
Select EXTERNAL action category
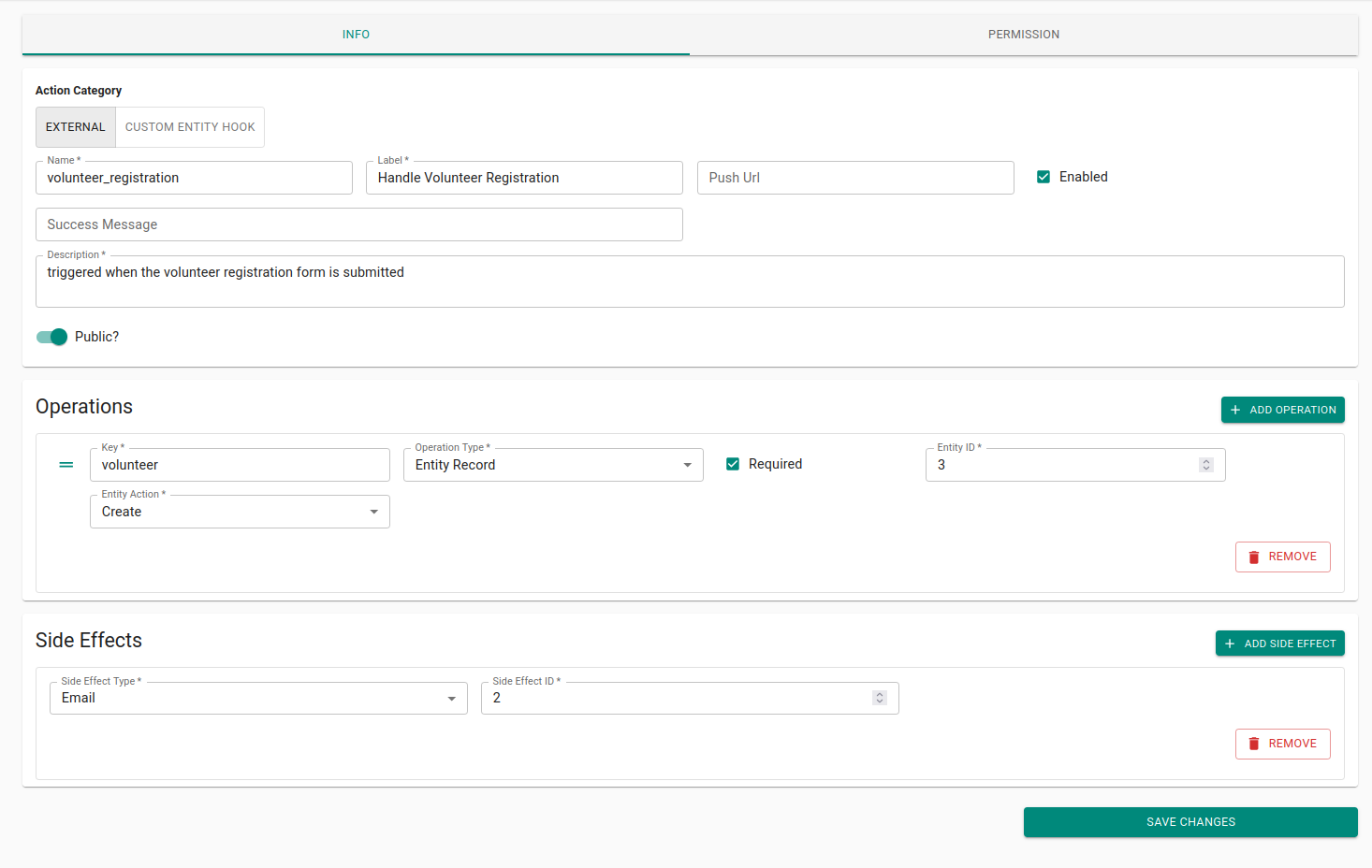click(x=76, y=127)
